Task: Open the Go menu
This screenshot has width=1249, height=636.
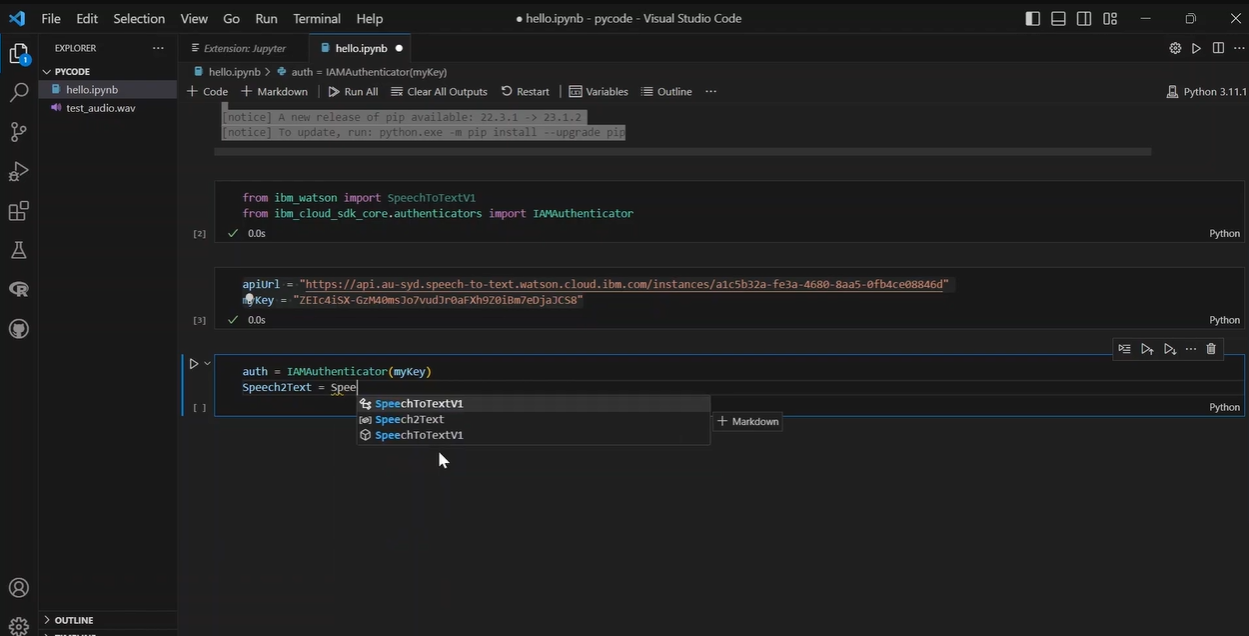Action: point(231,18)
